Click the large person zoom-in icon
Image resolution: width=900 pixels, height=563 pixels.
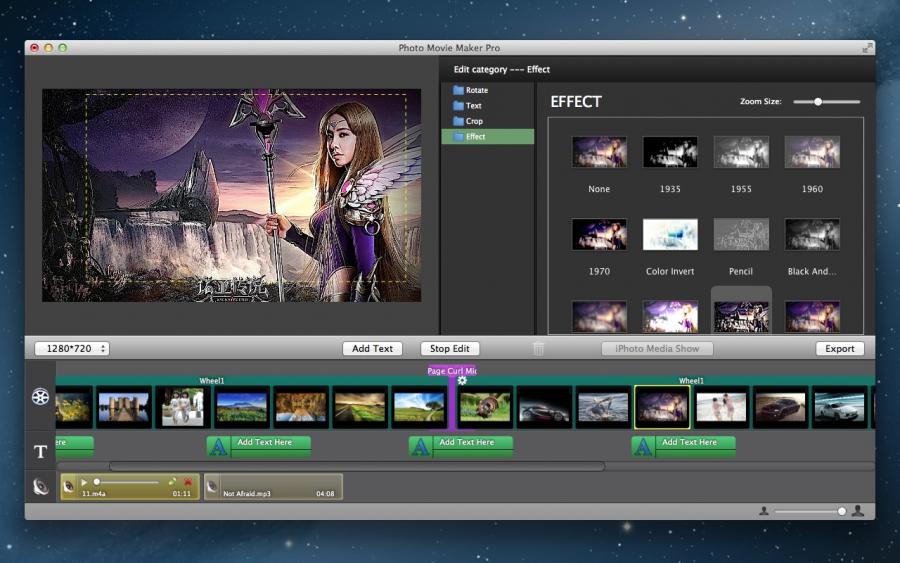pos(858,511)
